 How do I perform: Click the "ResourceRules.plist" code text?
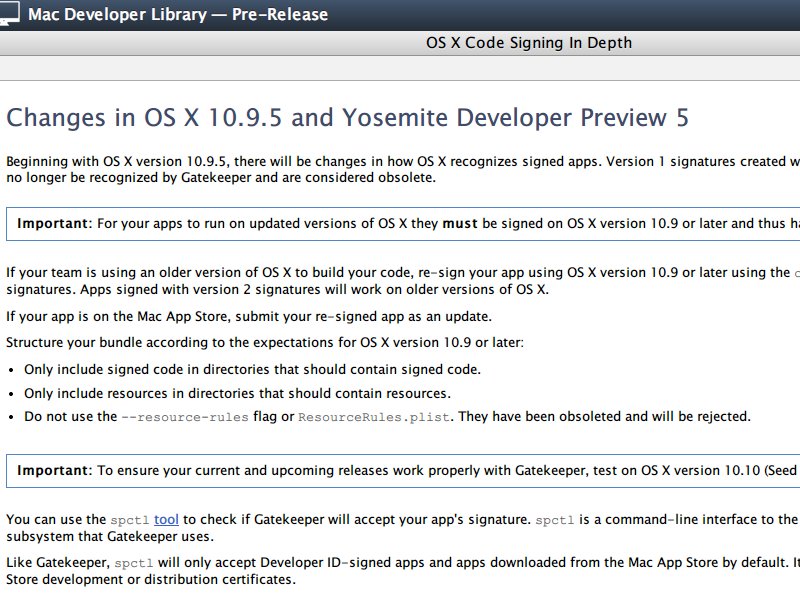[373, 417]
